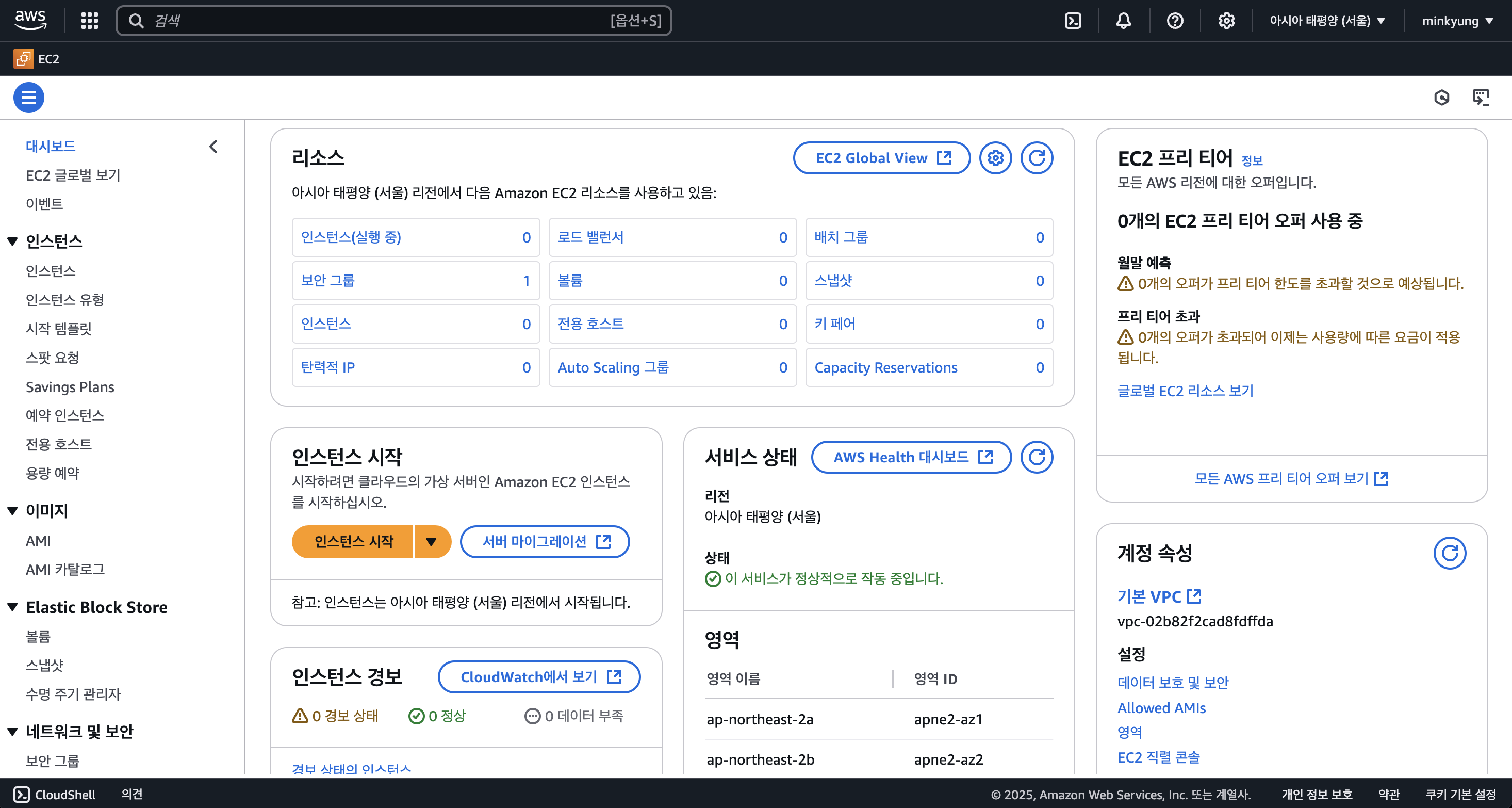Viewport: 1512px width, 808px height.
Task: Open 수명 주기 관리자 in the sidebar
Action: [73, 694]
